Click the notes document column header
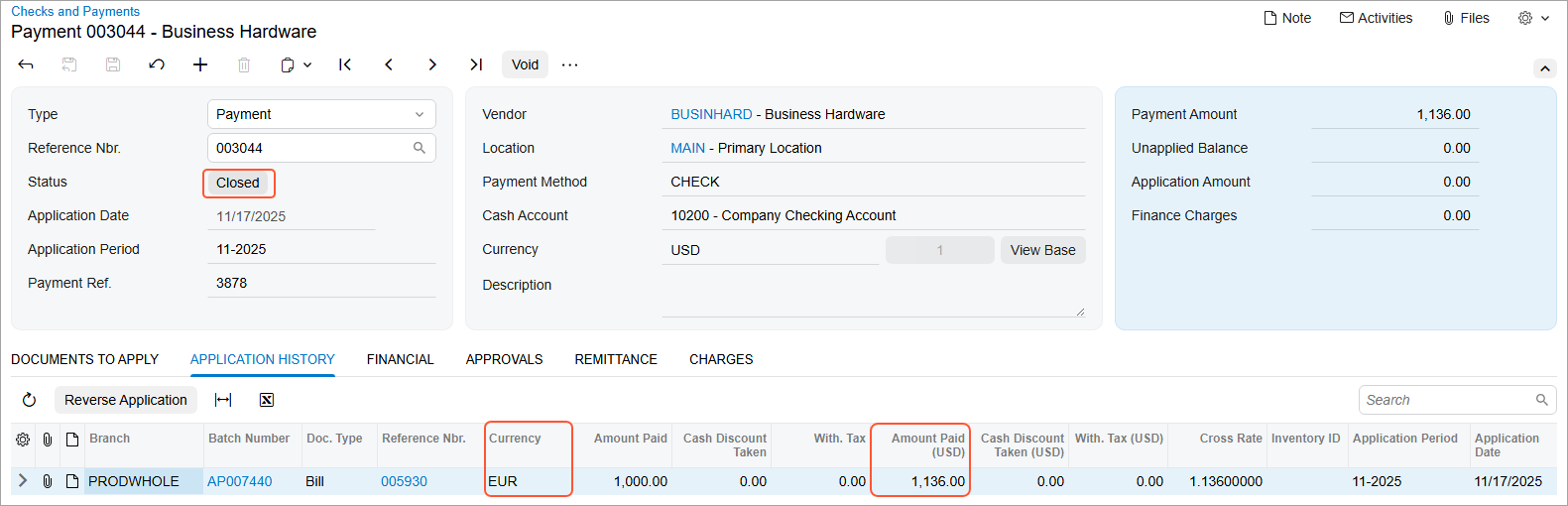 pyautogui.click(x=72, y=439)
